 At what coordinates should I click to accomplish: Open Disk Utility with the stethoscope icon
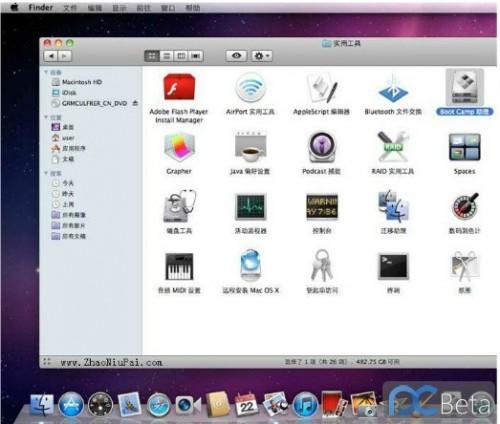179,206
